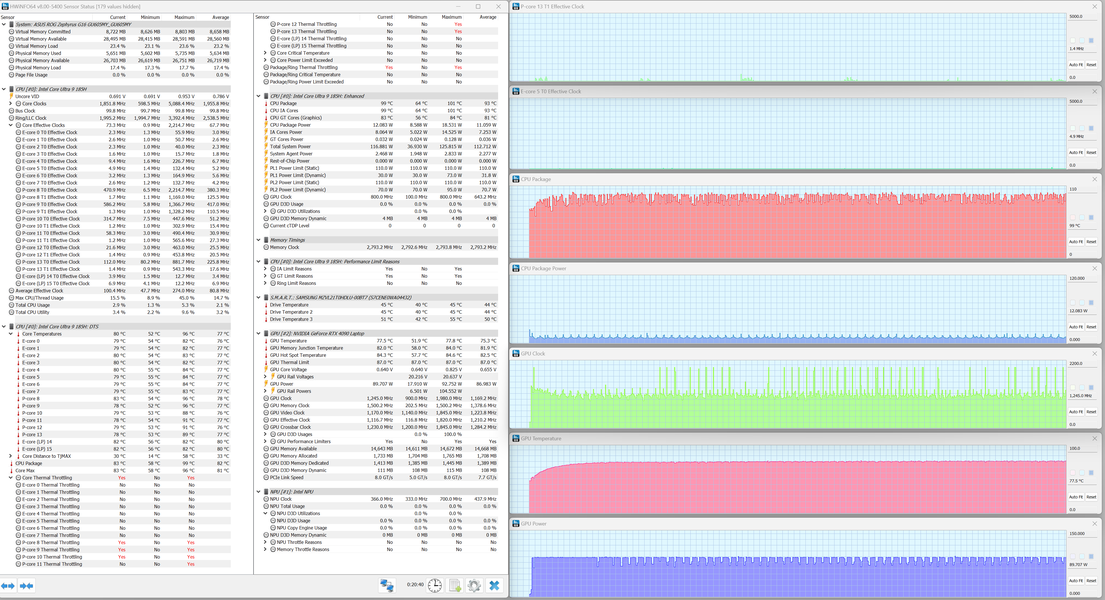This screenshot has height=600, width=1105.
Task: Close sensor status with blue X icon
Action: tap(494, 585)
